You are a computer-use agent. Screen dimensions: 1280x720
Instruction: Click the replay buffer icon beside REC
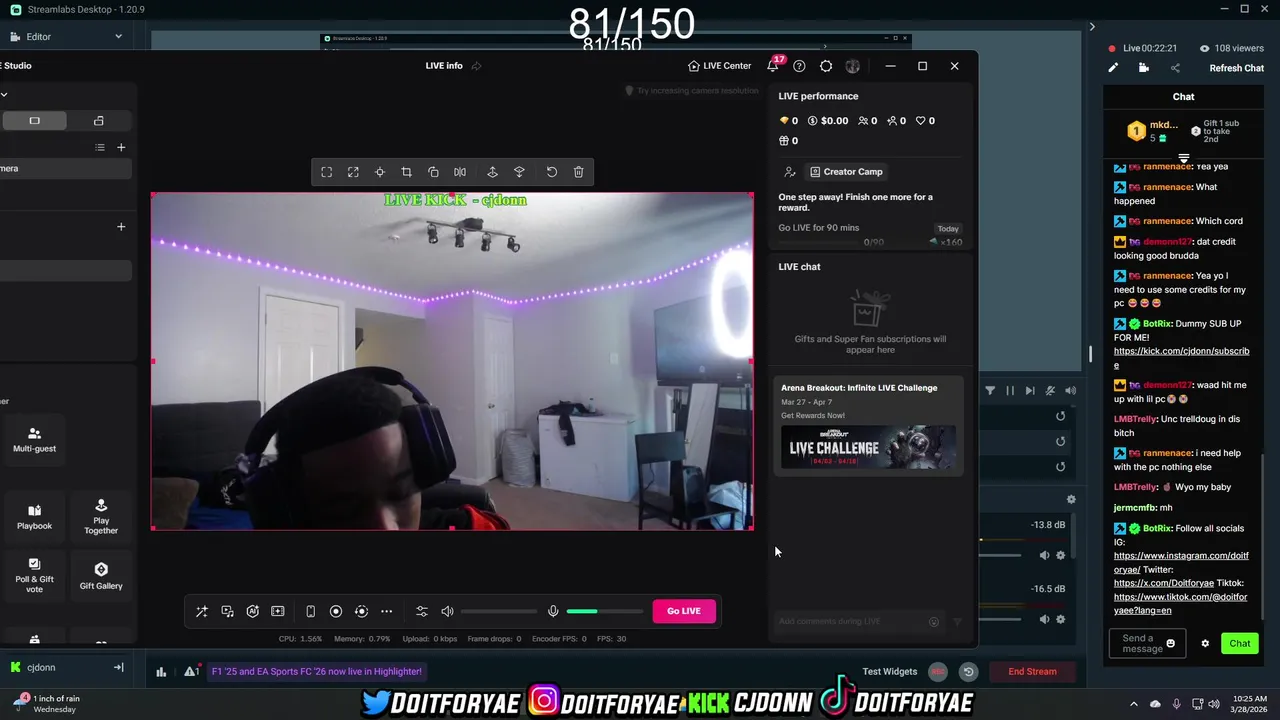(x=968, y=672)
